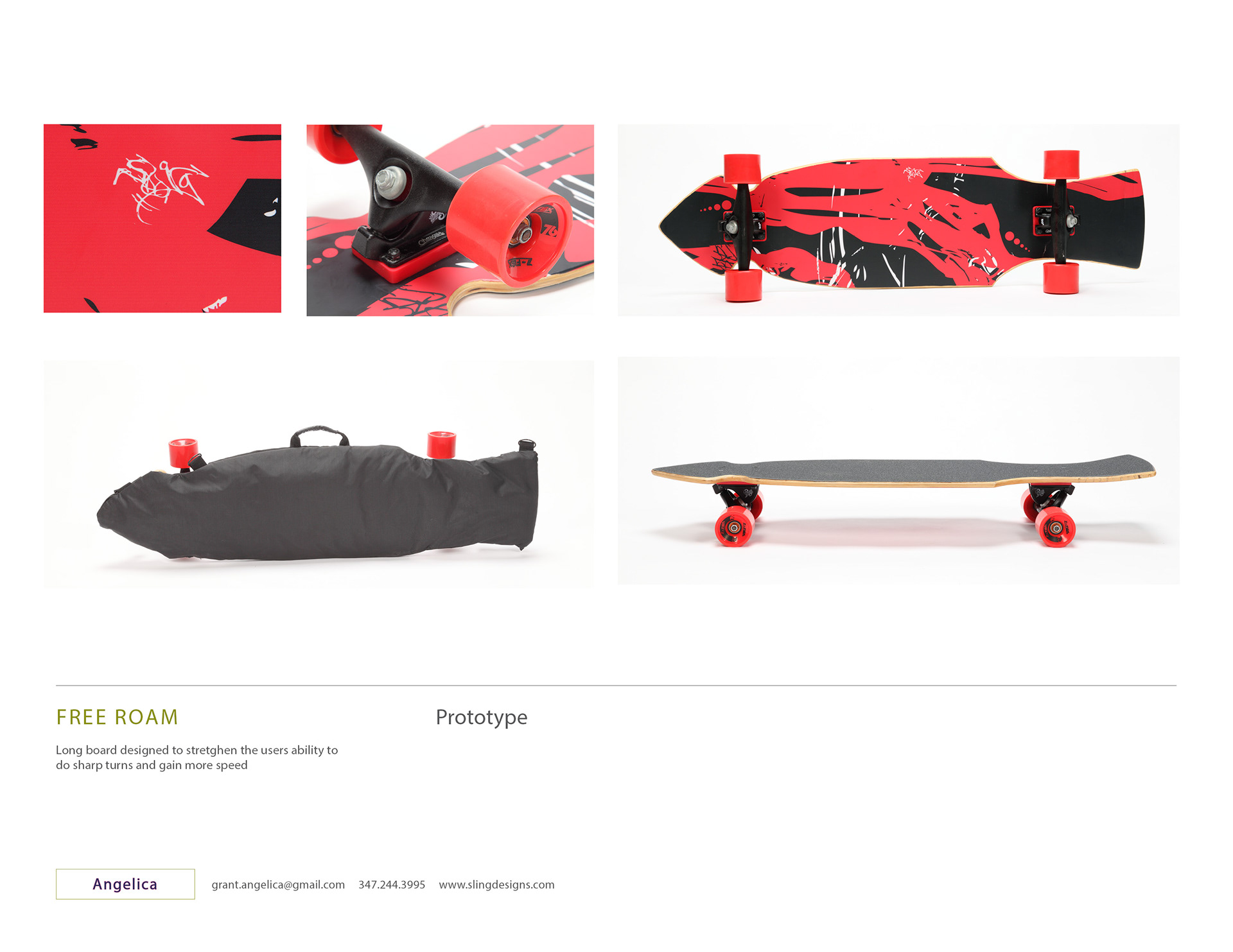This screenshot has width=1233, height=952.
Task: Open the red wheel and truck close-up photo
Action: coord(450,220)
